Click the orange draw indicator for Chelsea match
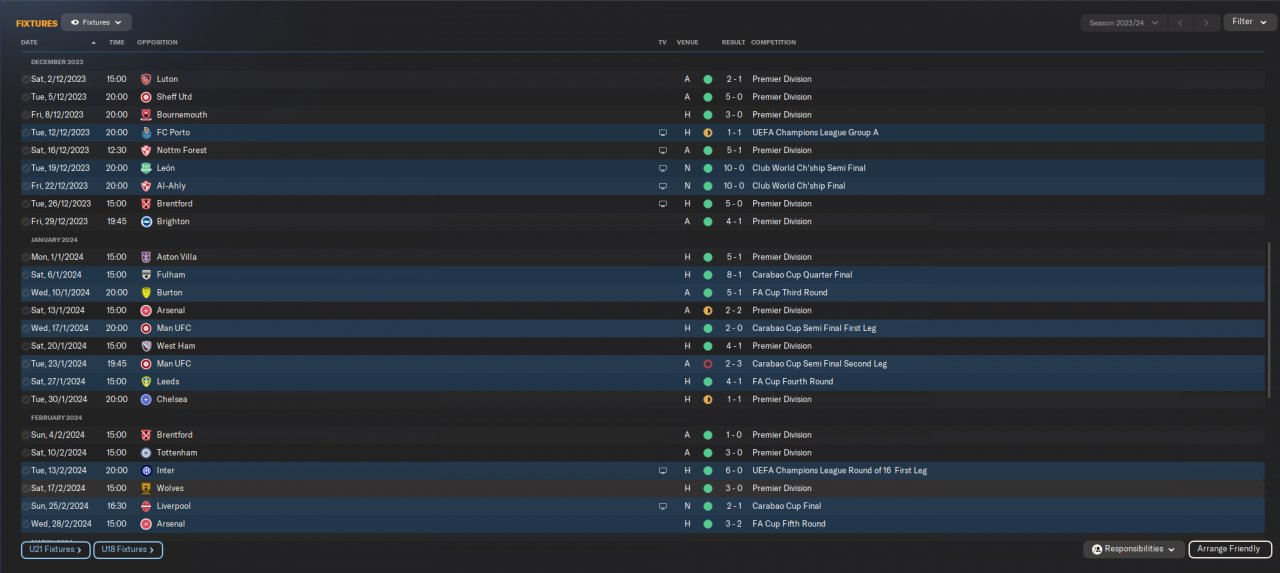This screenshot has height=573, width=1280. tap(707, 399)
